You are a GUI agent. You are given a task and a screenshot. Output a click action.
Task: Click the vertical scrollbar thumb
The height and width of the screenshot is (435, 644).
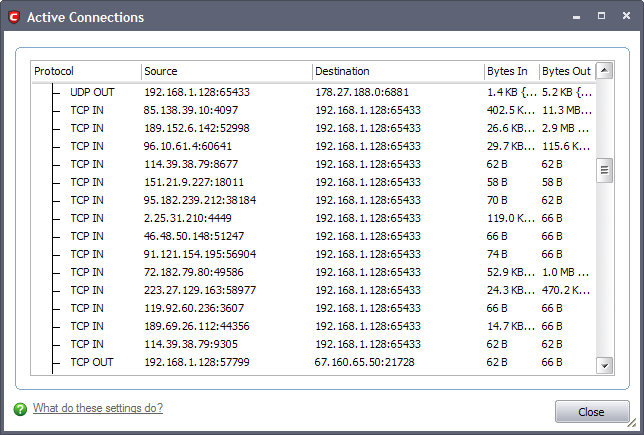click(604, 170)
